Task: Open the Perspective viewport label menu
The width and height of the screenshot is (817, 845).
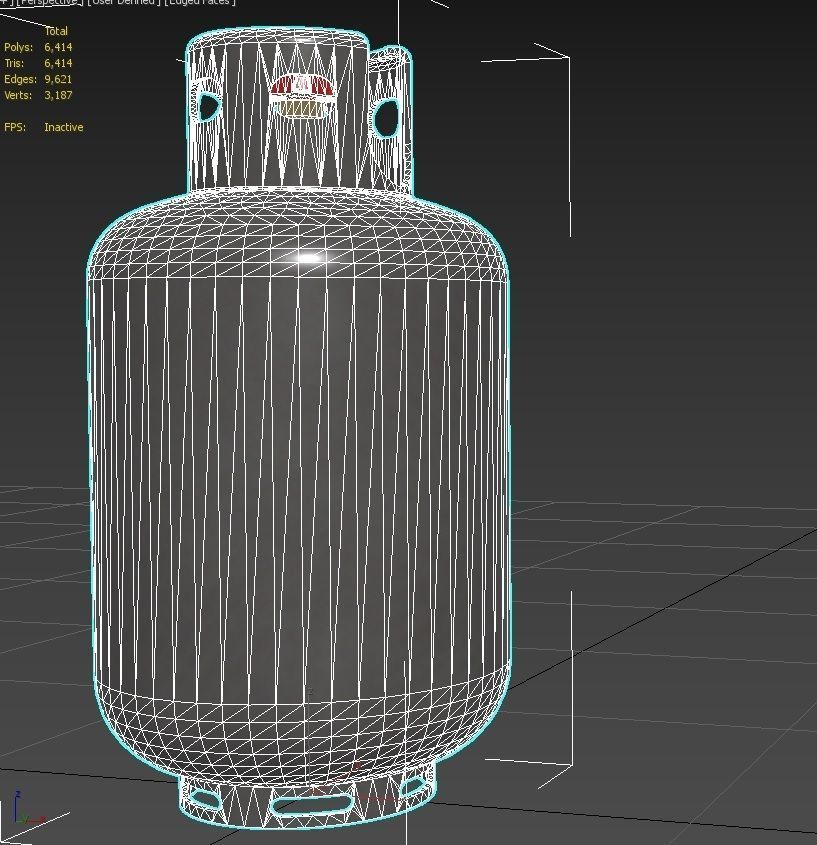Action: (49, 2)
